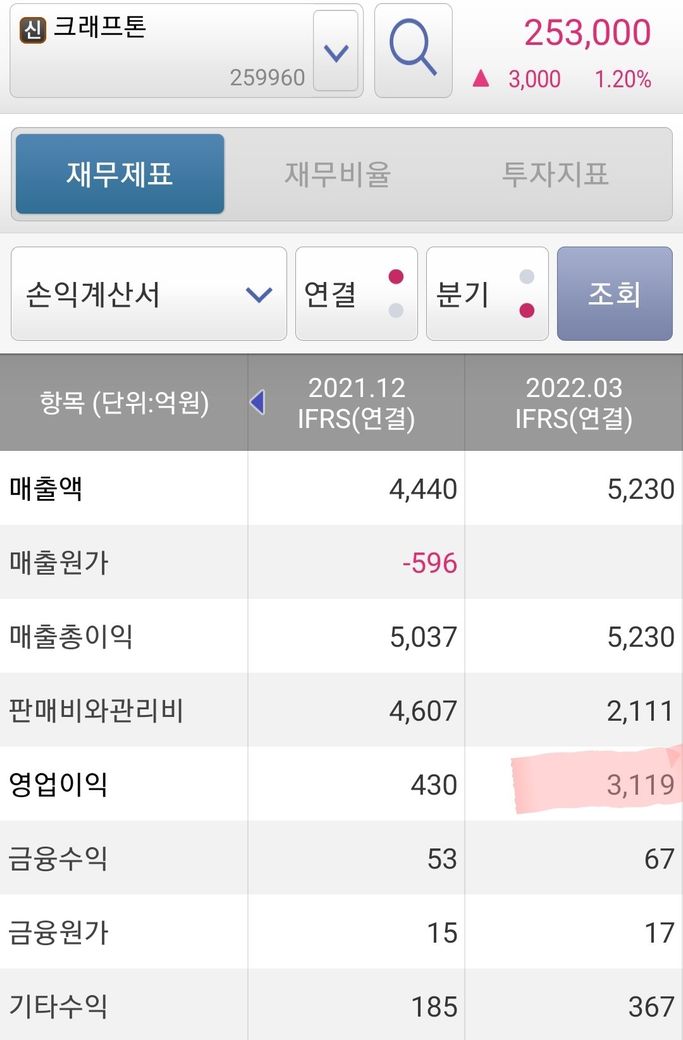
Task: Click the pink highlighted 3,119 operating profit
Action: point(640,785)
